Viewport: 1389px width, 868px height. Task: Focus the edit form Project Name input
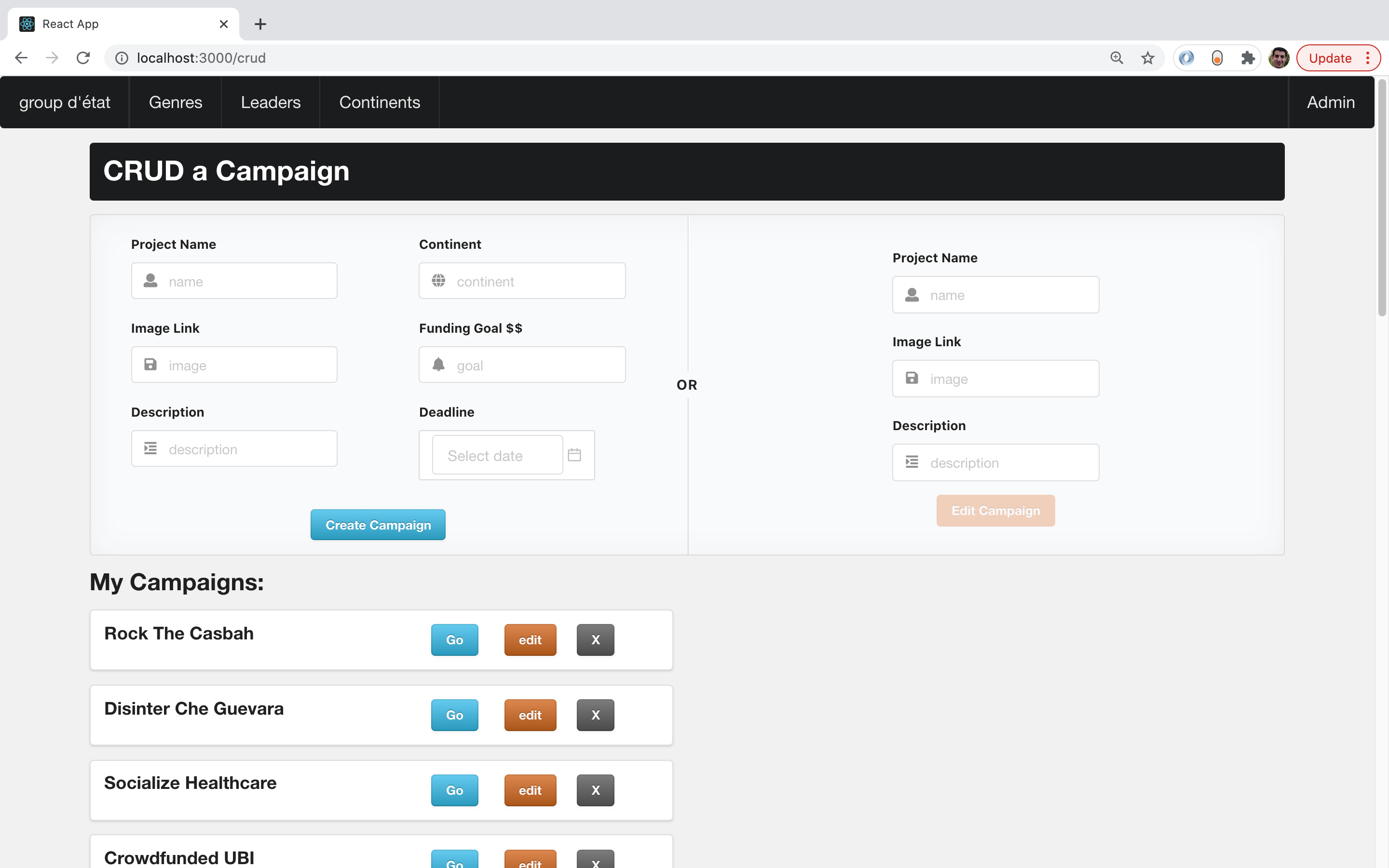tap(996, 295)
